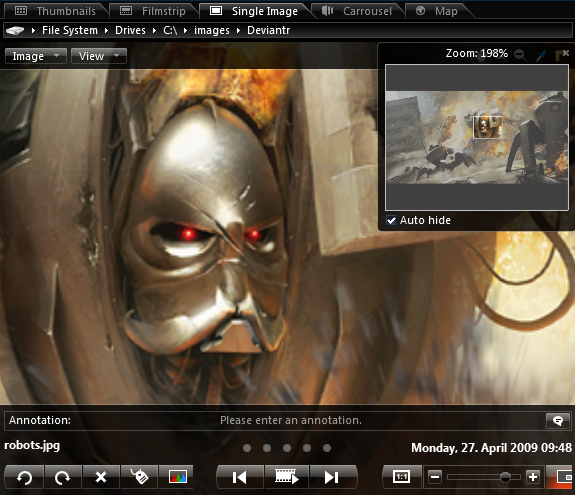Expand arrow before C:\ breadcrumb
The image size is (575, 495).
click(154, 30)
